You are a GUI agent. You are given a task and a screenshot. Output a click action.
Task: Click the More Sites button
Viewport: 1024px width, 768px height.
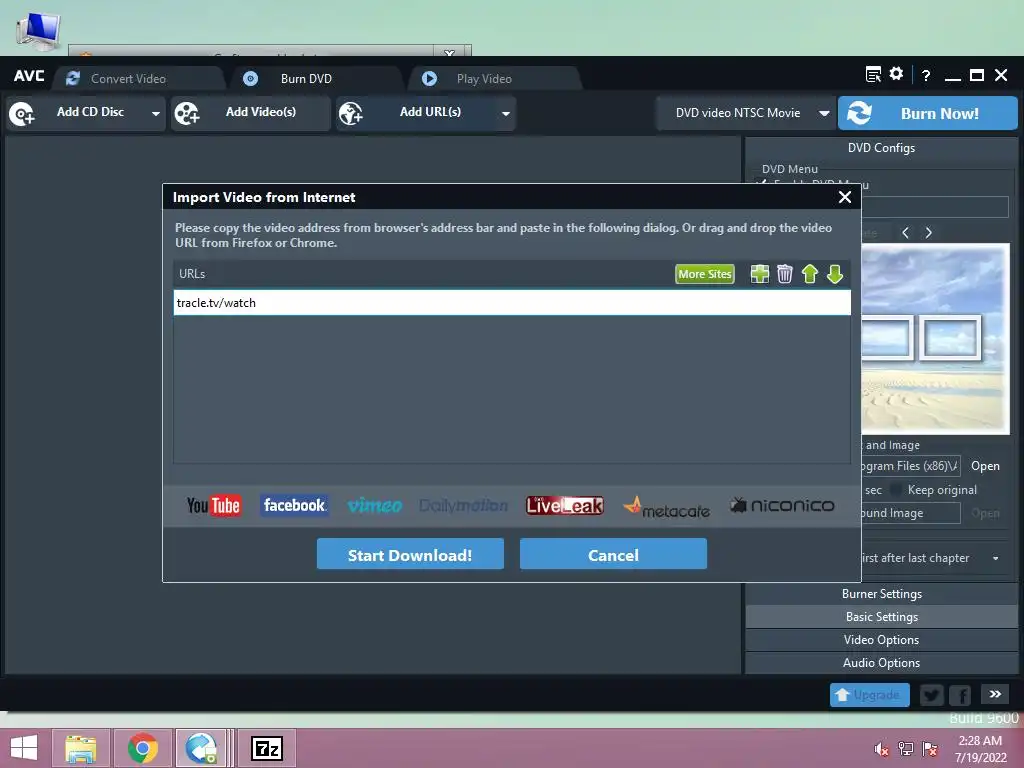pos(705,274)
